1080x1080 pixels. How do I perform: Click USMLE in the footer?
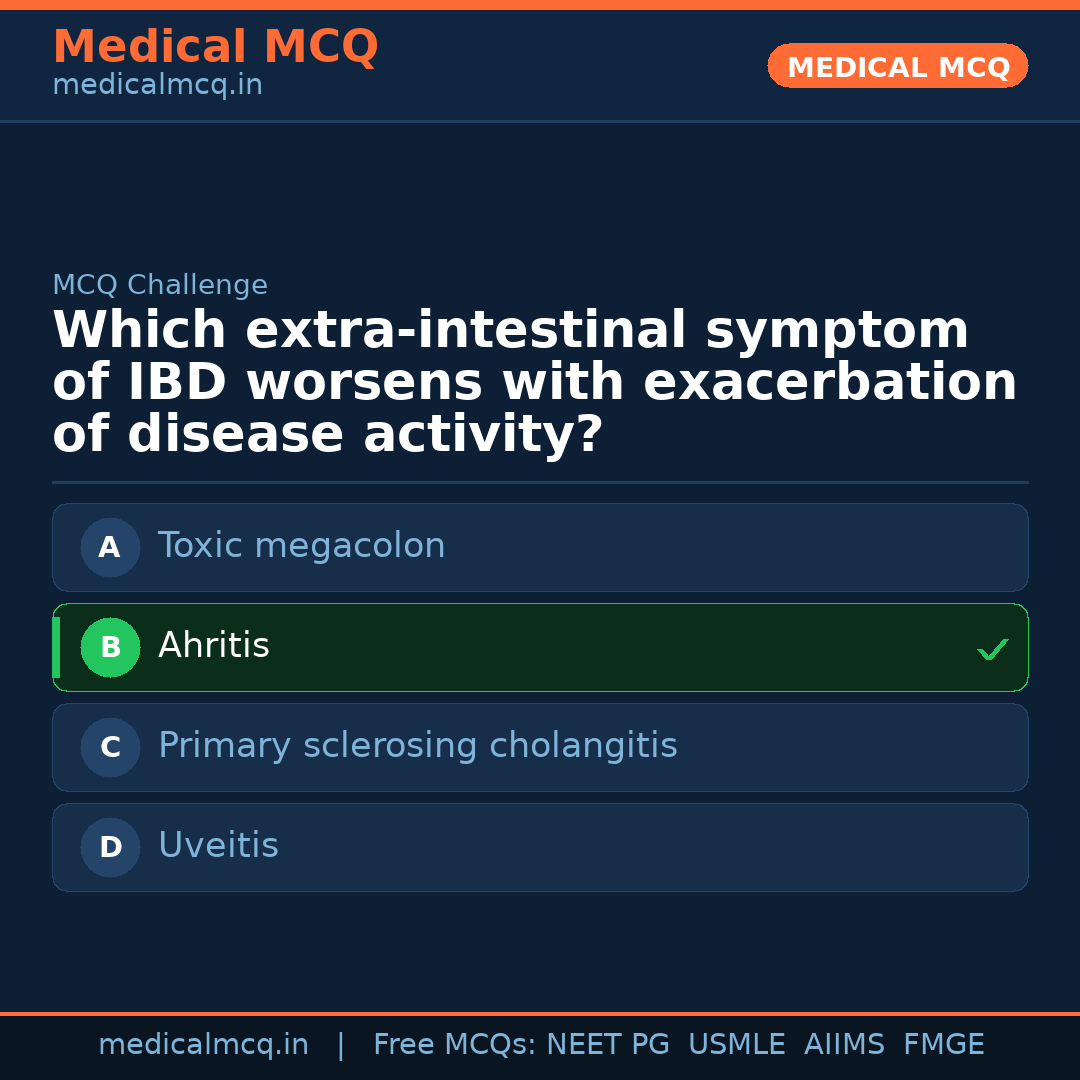pyautogui.click(x=736, y=1045)
